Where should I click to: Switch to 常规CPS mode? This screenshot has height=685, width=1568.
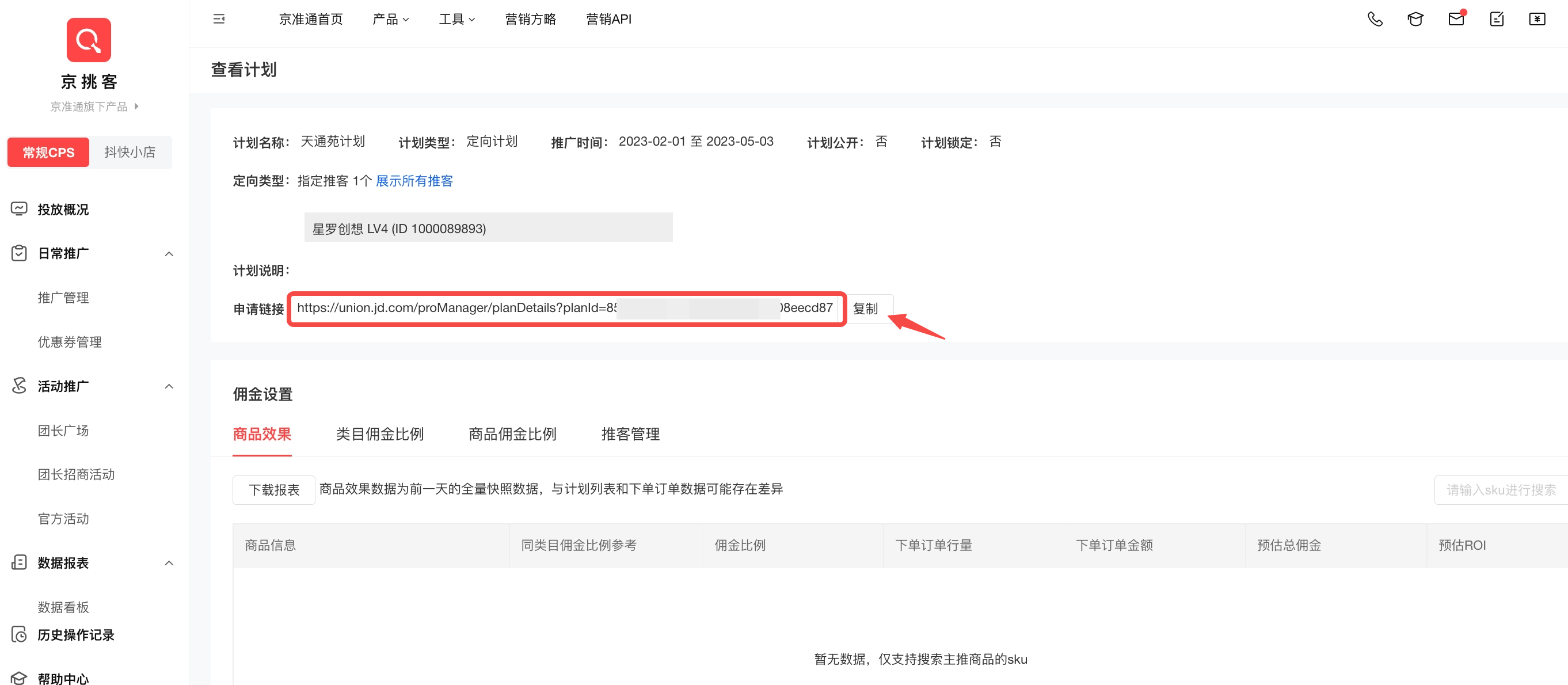click(48, 152)
